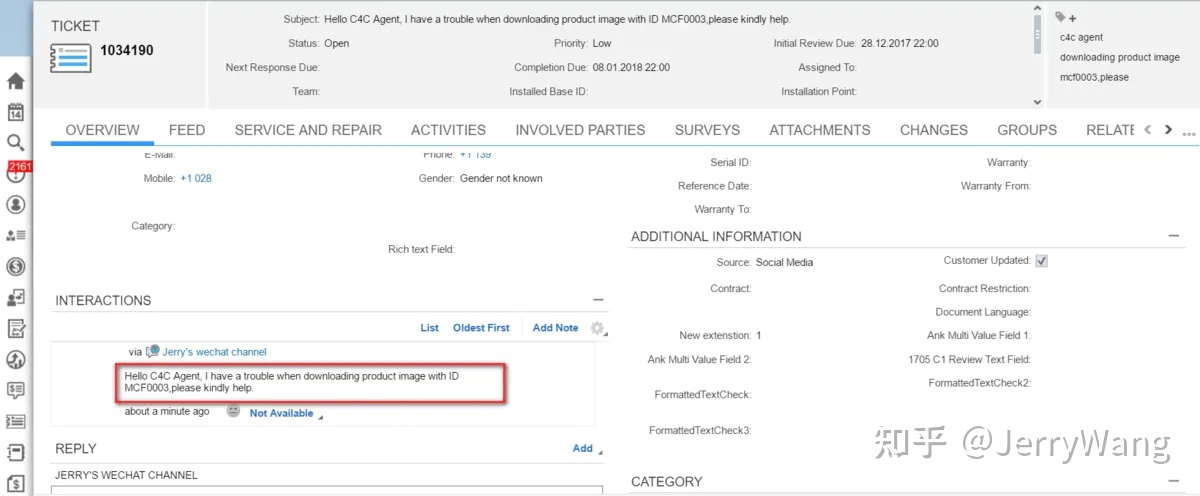Open the calendar icon in sidebar

click(x=16, y=112)
